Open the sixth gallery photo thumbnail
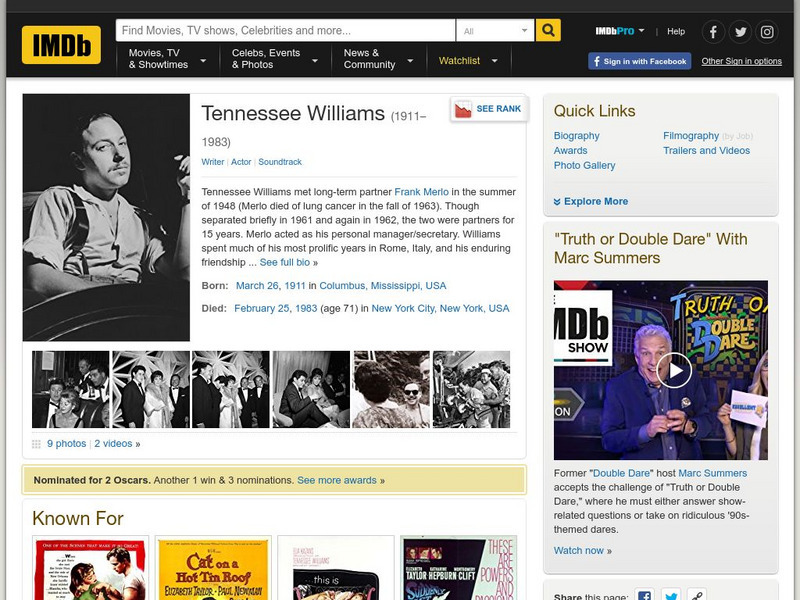 coord(471,389)
